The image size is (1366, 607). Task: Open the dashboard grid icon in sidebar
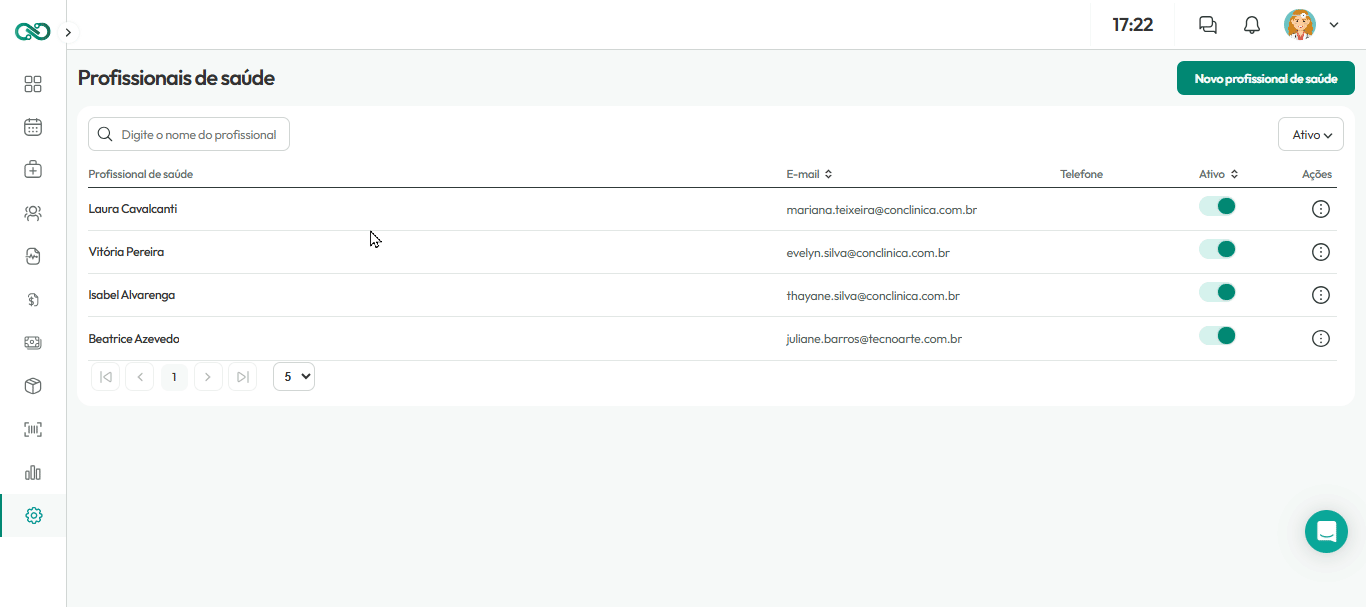[33, 84]
